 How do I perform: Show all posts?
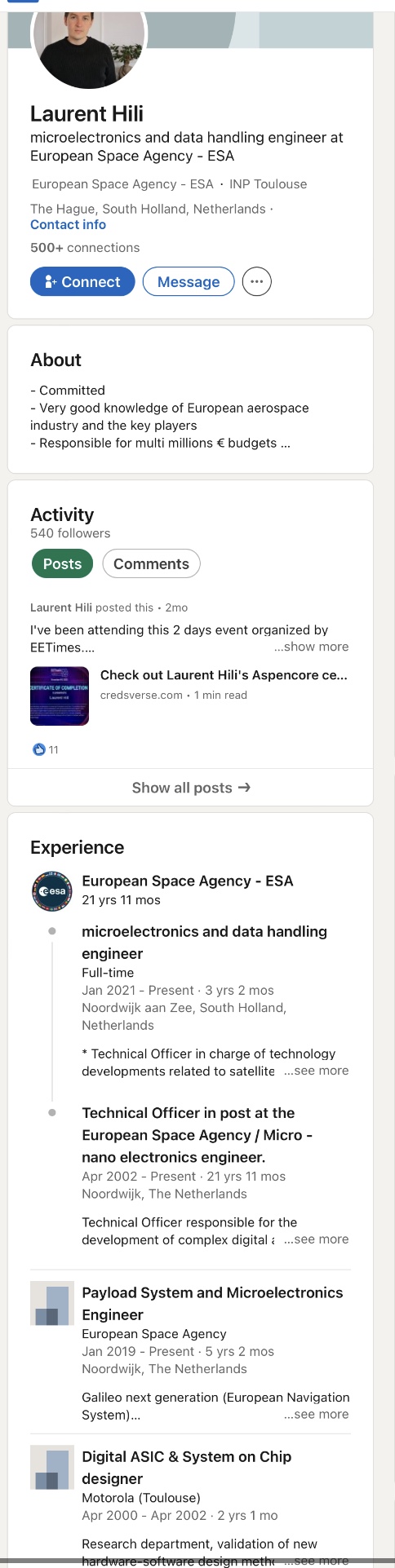tap(190, 788)
